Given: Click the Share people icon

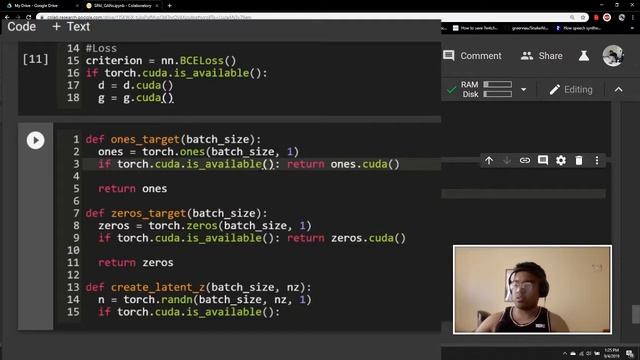Looking at the screenshot, I should click(527, 56).
